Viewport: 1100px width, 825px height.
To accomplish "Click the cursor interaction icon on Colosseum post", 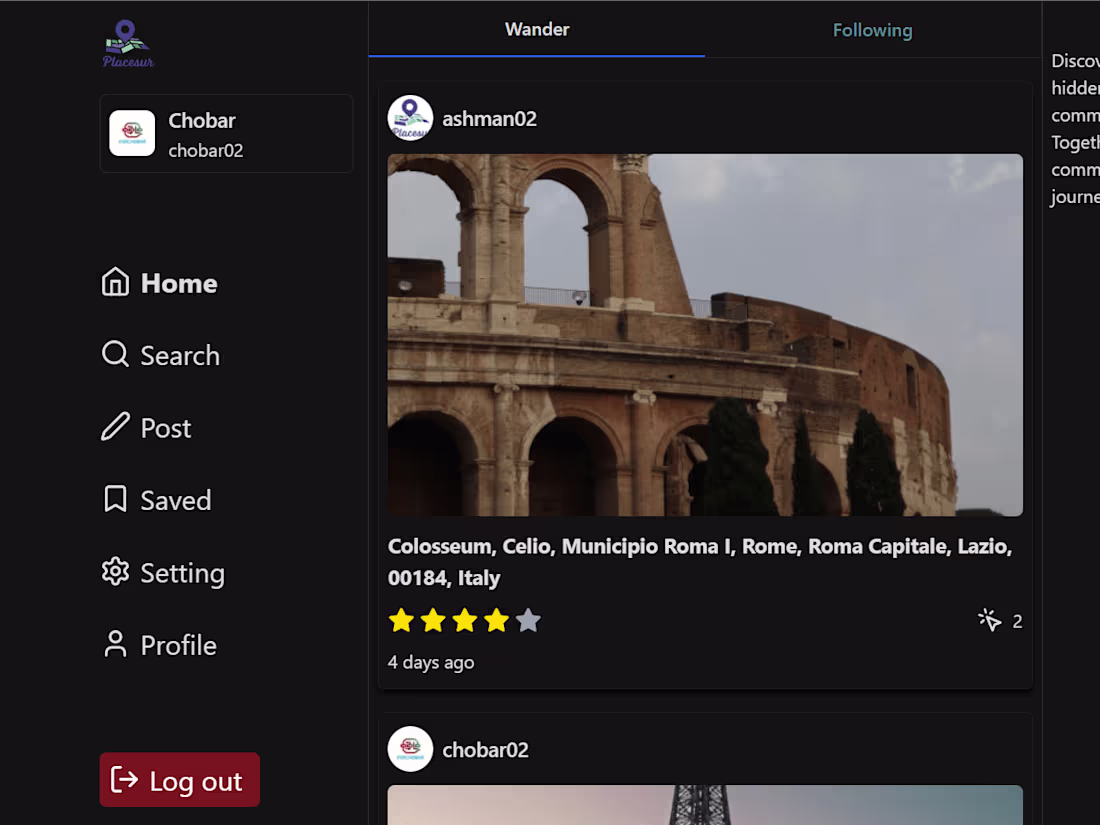I will pos(988,620).
